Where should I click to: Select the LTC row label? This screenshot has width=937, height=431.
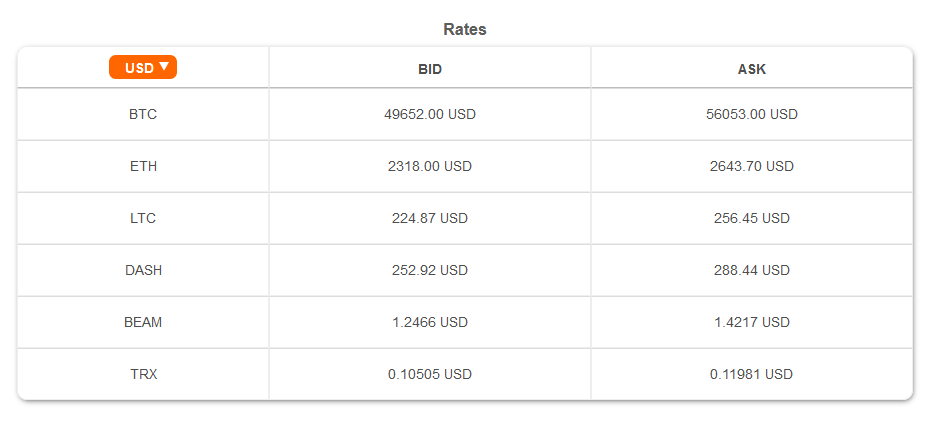[143, 218]
